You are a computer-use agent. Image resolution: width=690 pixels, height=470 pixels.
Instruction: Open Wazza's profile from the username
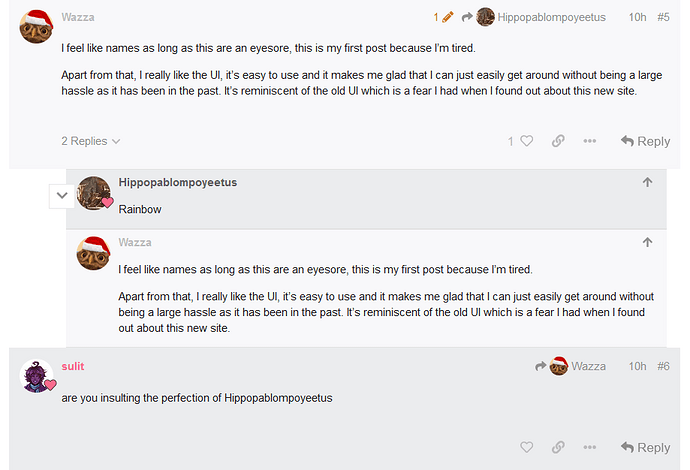78,17
